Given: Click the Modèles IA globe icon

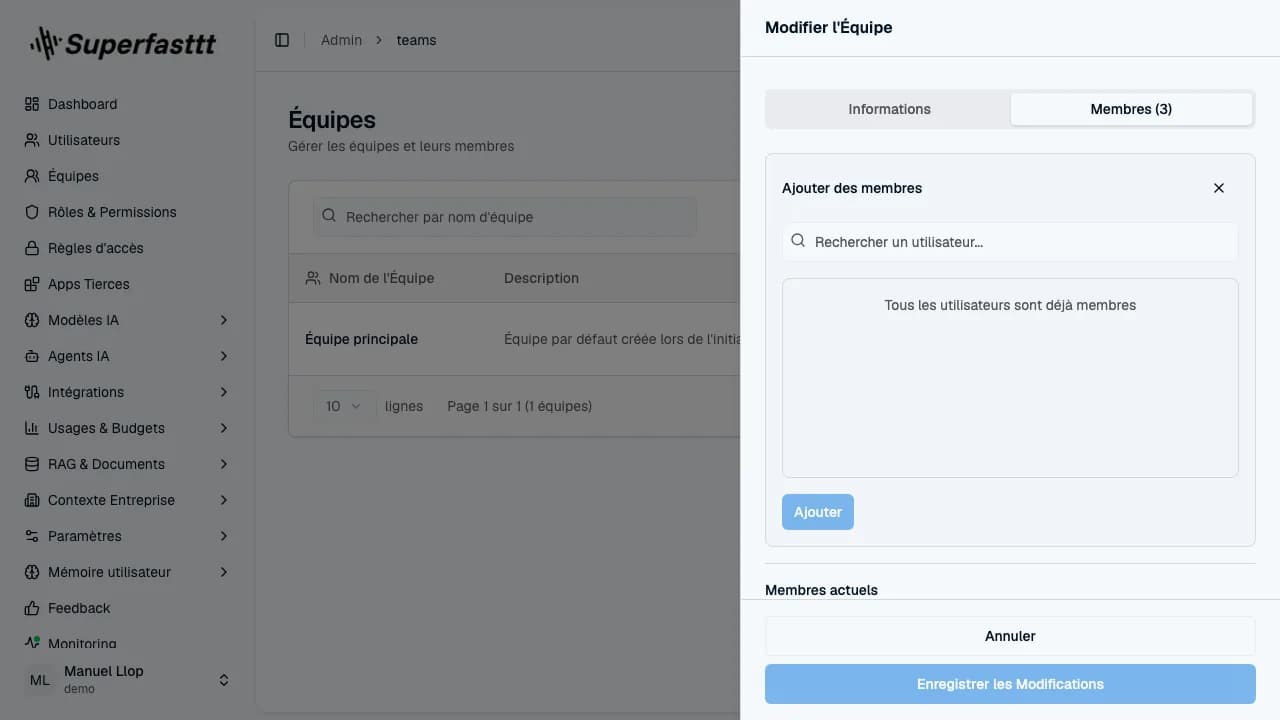Looking at the screenshot, I should tap(32, 320).
